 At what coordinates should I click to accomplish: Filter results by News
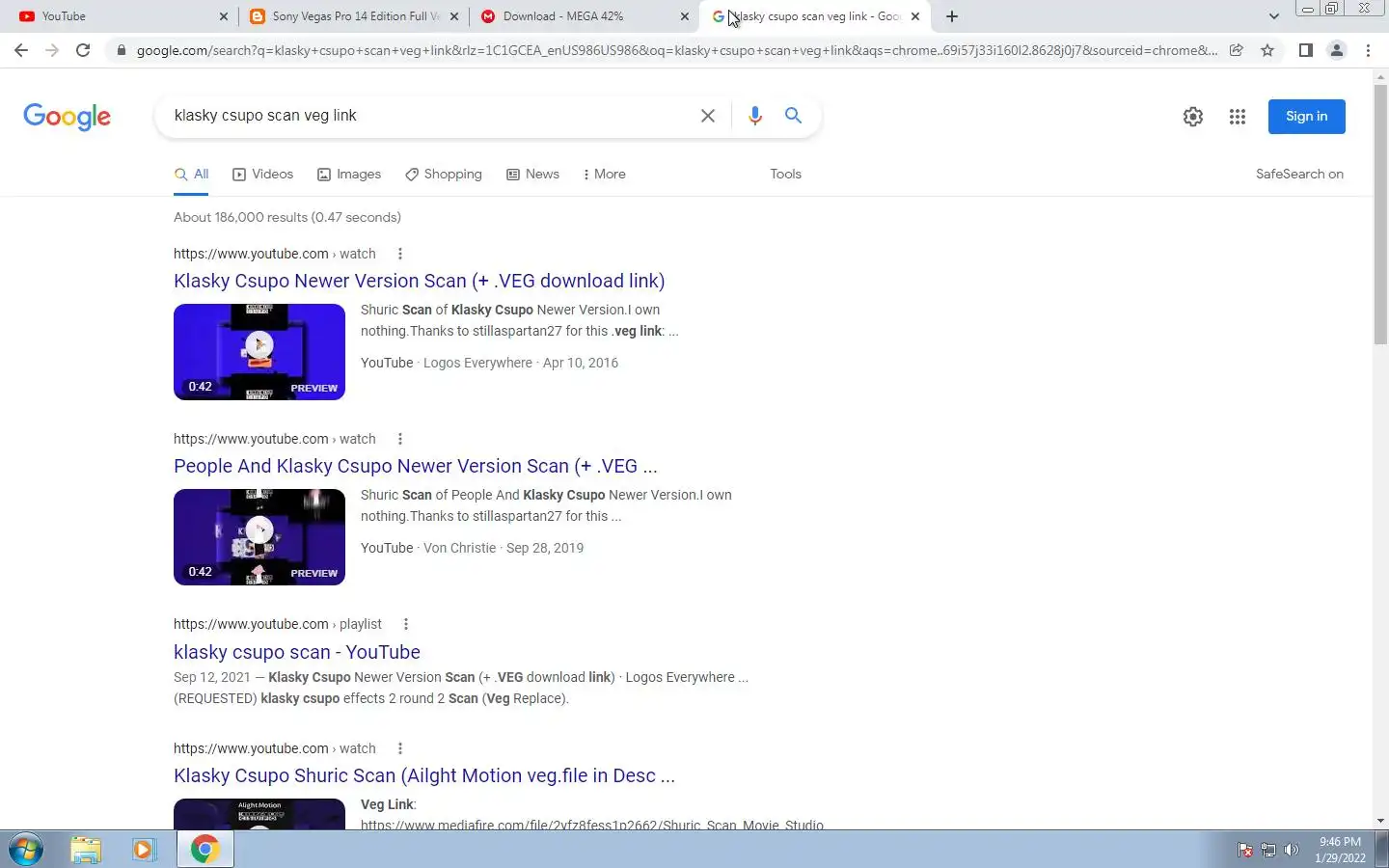click(x=532, y=174)
